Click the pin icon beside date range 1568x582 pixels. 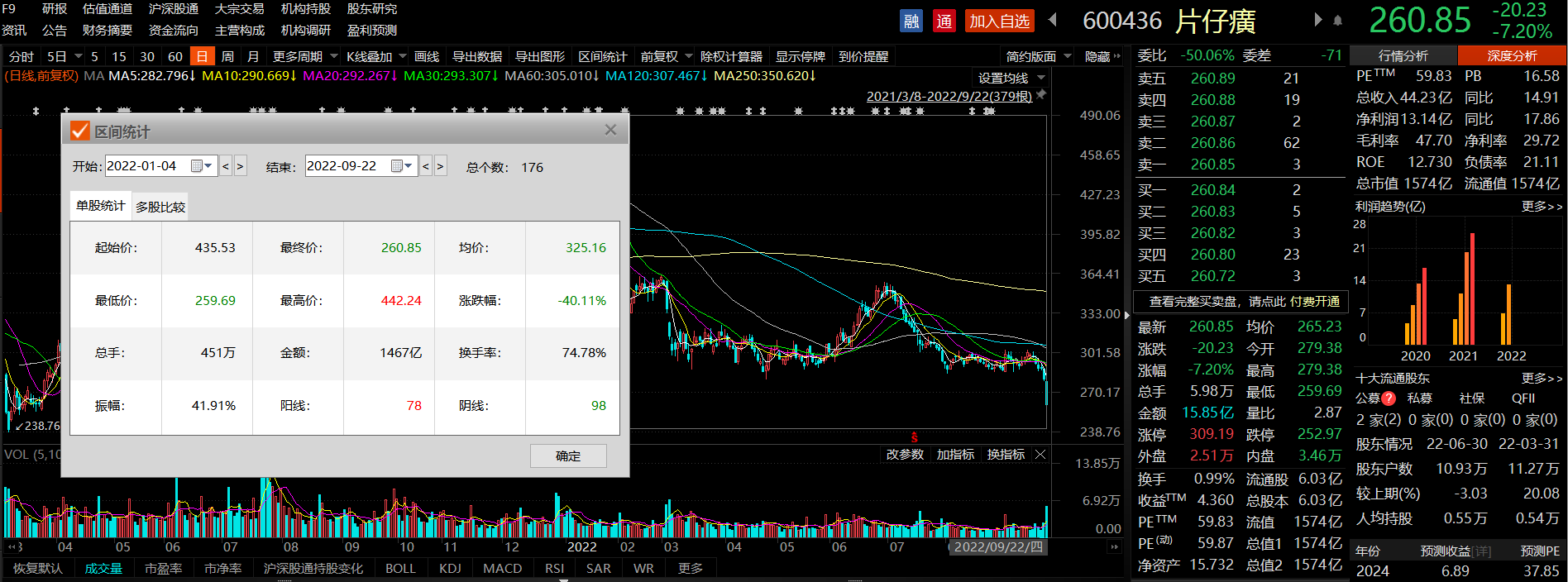point(1041,95)
